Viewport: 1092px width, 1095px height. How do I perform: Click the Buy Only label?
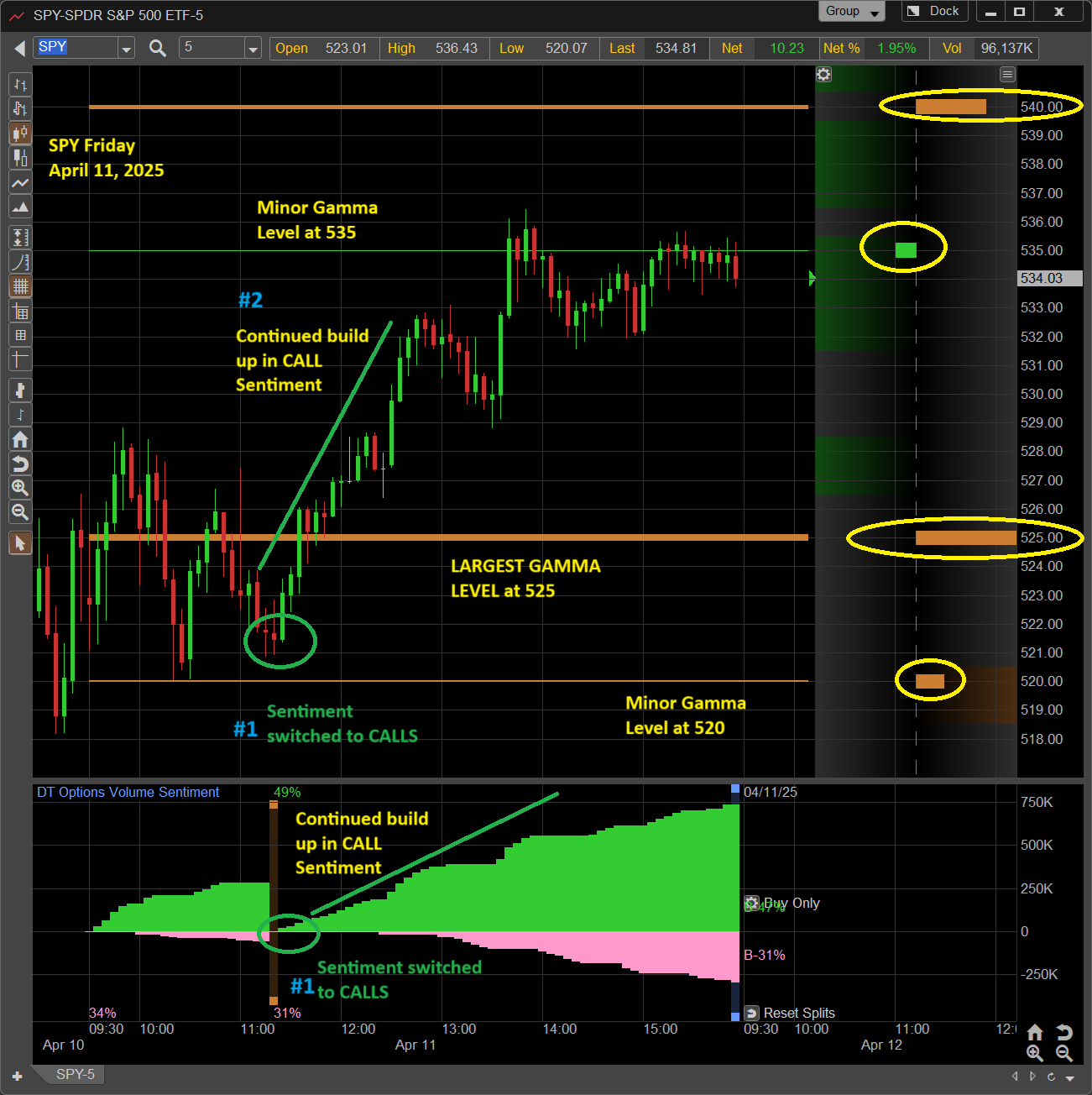[792, 903]
